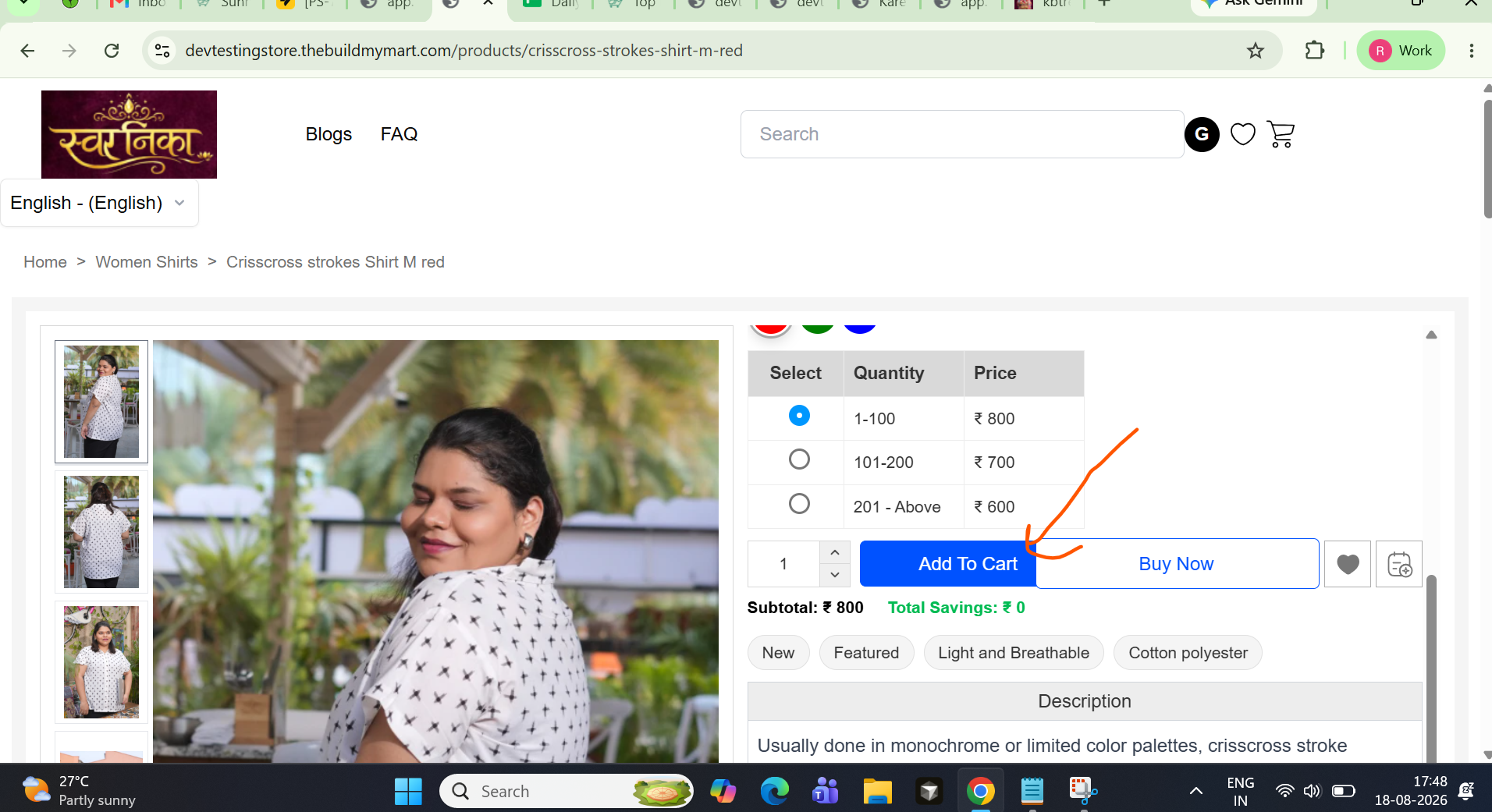1492x812 pixels.
Task: Select the first product thumbnail
Action: point(101,402)
